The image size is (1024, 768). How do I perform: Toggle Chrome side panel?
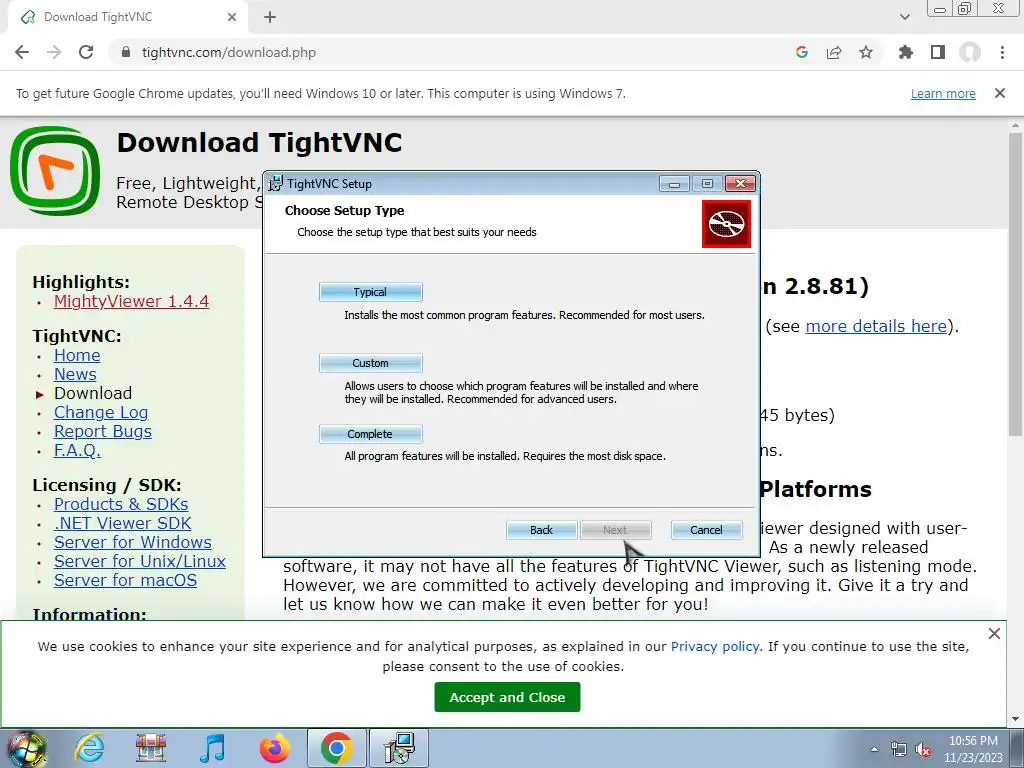tap(938, 52)
